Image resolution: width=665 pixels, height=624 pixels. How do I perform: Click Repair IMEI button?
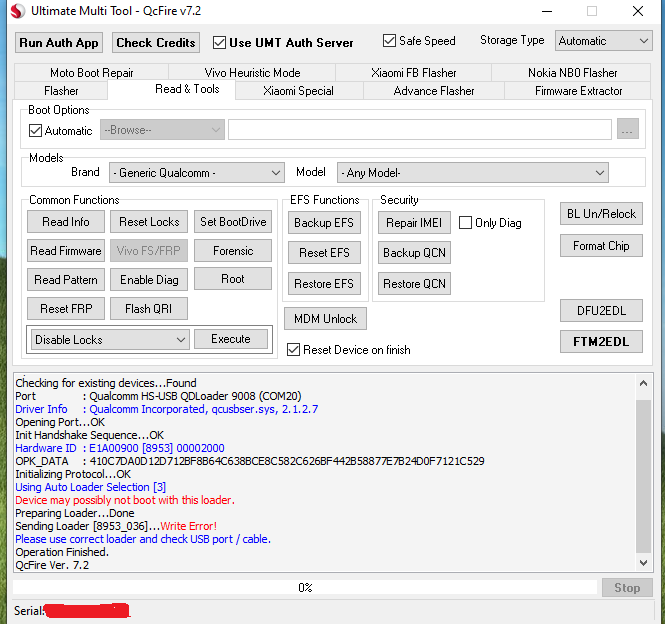click(414, 223)
